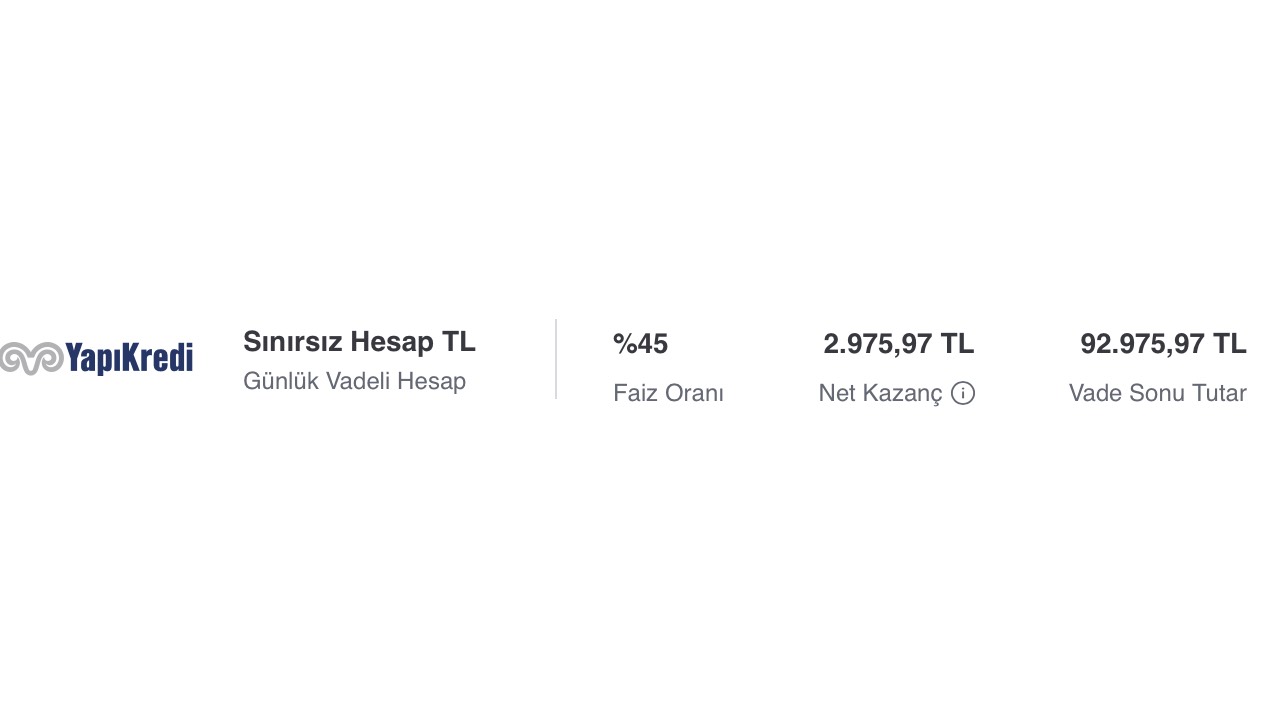Select the 92.975,97 TL maturity total
This screenshot has height=720, width=1280.
(x=1163, y=344)
